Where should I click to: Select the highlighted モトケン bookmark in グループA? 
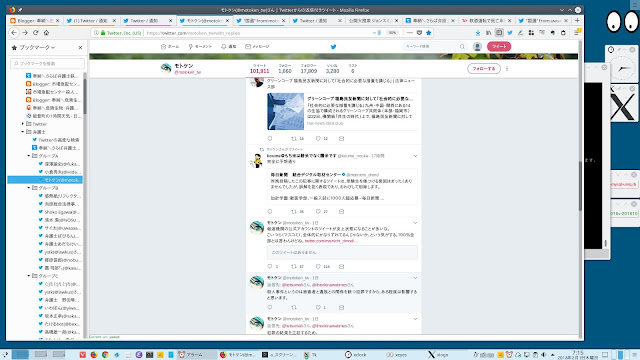45,180
